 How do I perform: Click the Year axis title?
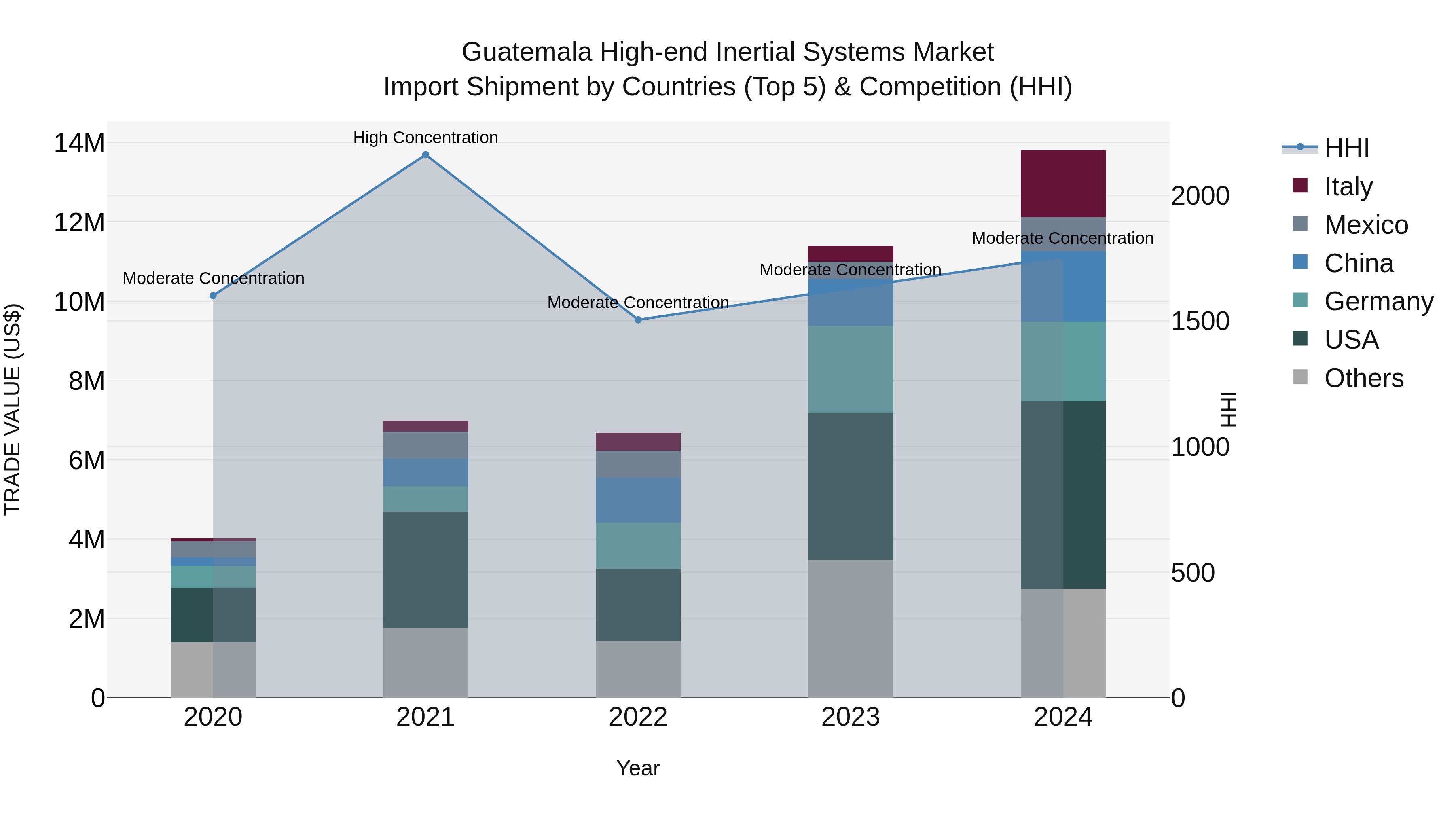[638, 768]
